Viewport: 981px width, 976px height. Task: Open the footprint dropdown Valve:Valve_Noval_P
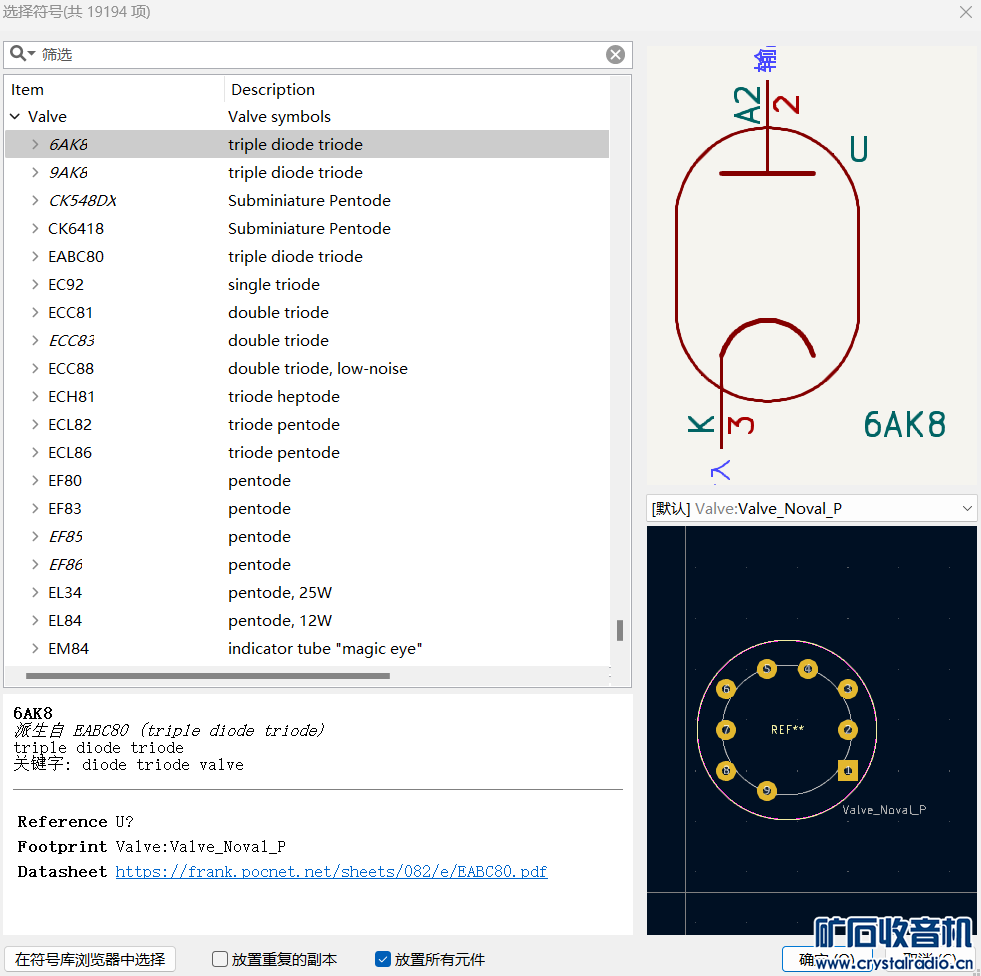[x=811, y=509]
